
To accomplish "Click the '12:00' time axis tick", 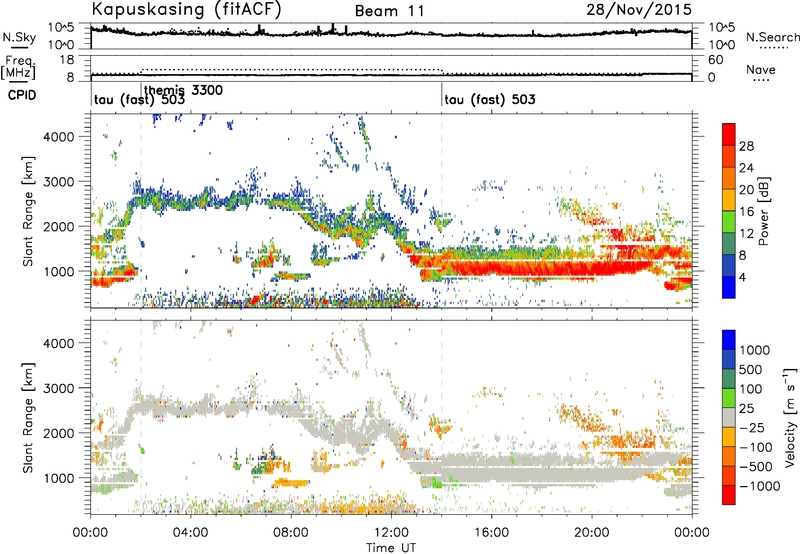I will click(x=391, y=533).
